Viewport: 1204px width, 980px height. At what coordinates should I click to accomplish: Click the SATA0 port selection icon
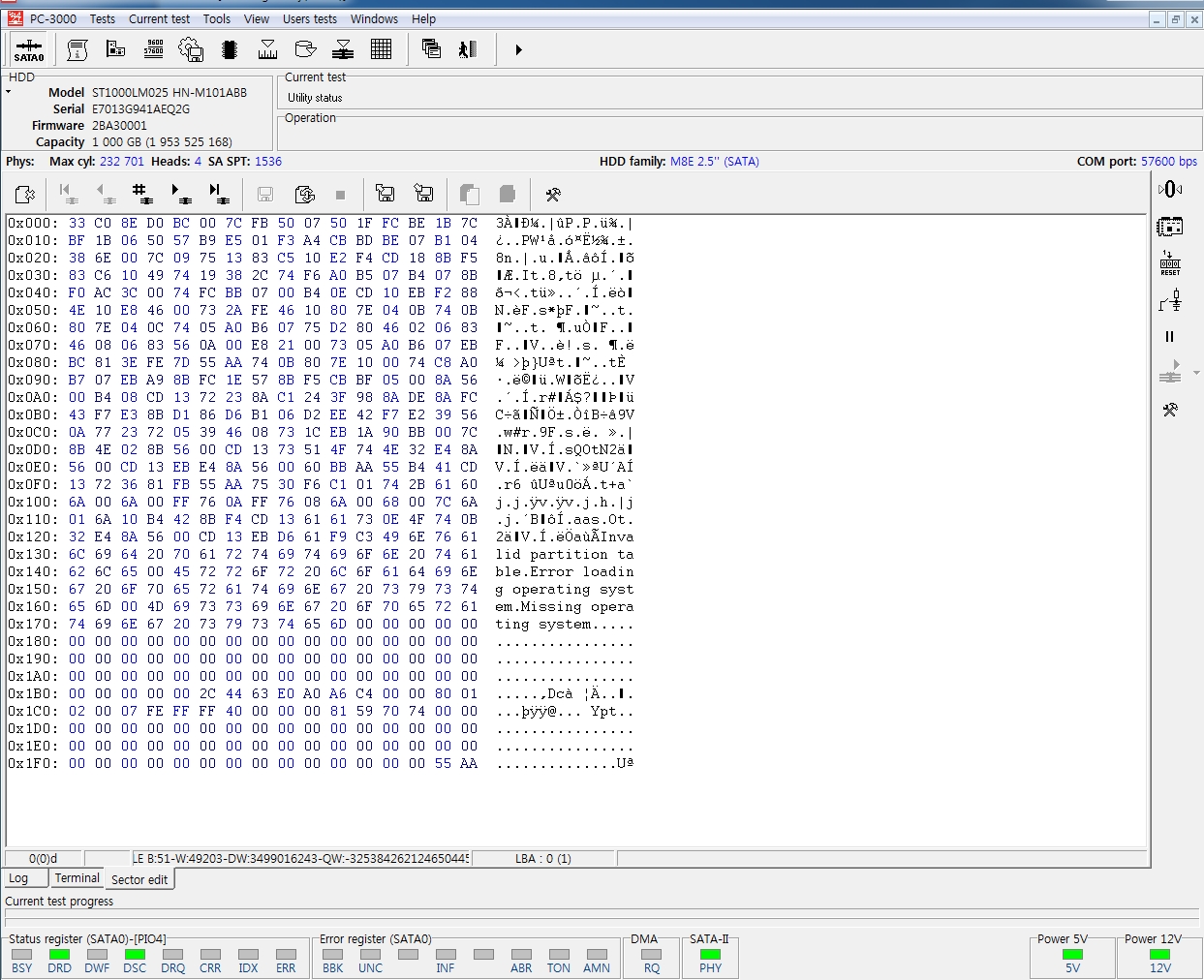tap(29, 49)
